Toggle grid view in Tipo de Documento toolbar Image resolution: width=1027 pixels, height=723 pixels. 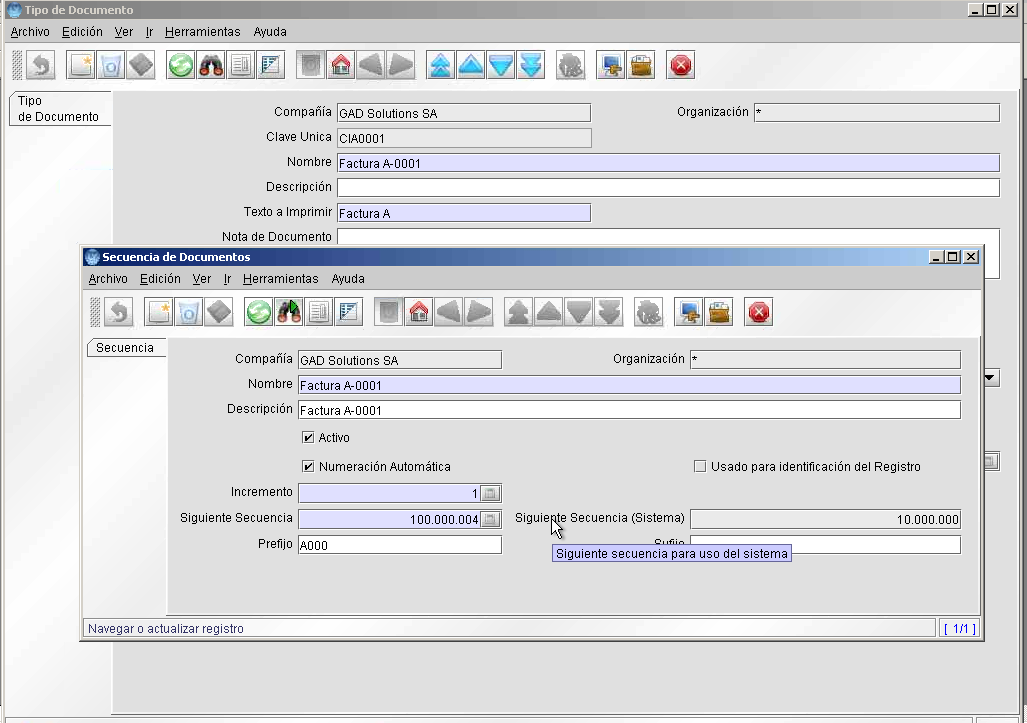[271, 65]
